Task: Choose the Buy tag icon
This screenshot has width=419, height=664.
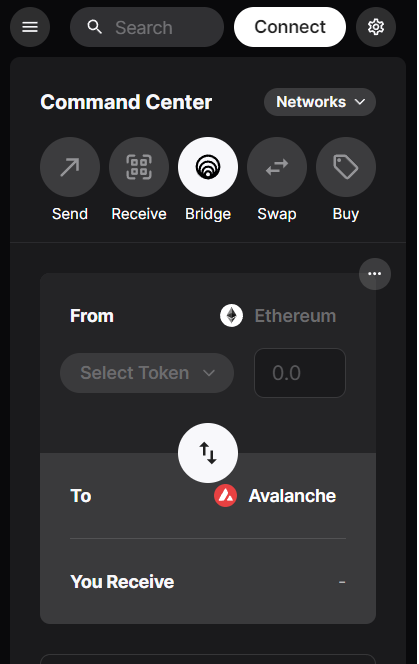Action: click(346, 167)
